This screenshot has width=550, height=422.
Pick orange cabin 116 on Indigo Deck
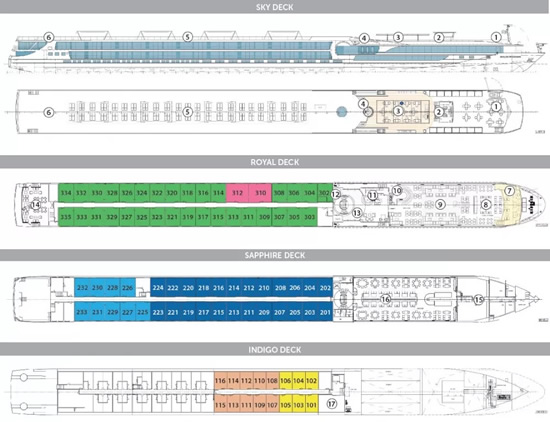(220, 381)
